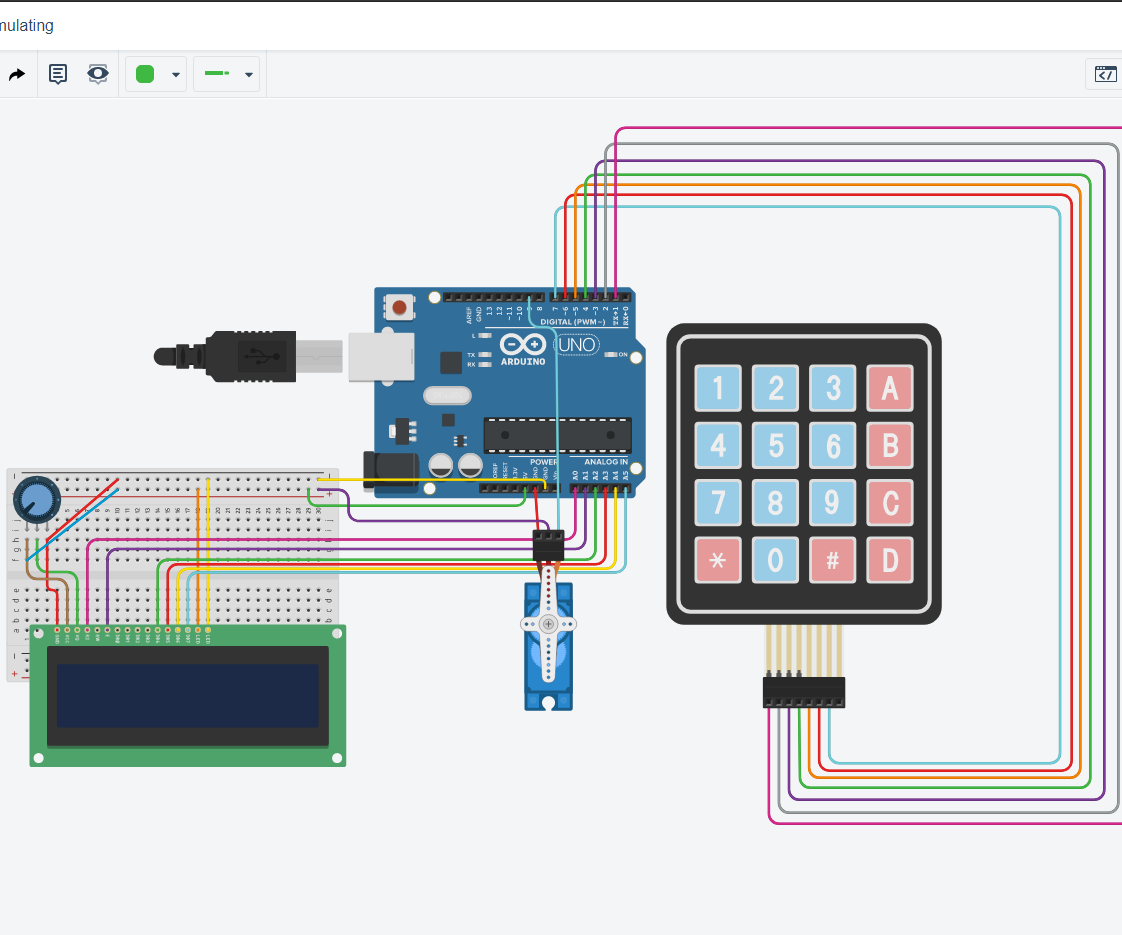Select the potentiometer knob on breadboard
This screenshot has width=1122, height=935.
tap(36, 500)
